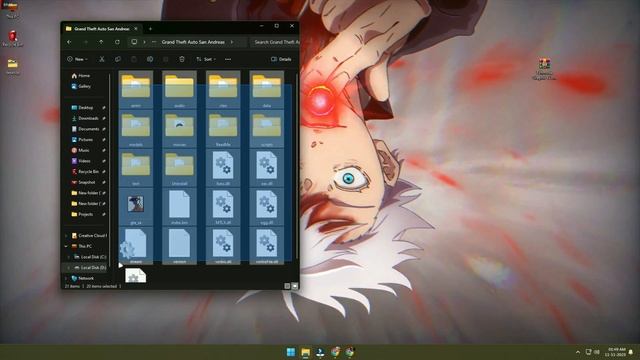Toggle the Details pane
Viewport: 640px width, 360px height.
[x=281, y=59]
